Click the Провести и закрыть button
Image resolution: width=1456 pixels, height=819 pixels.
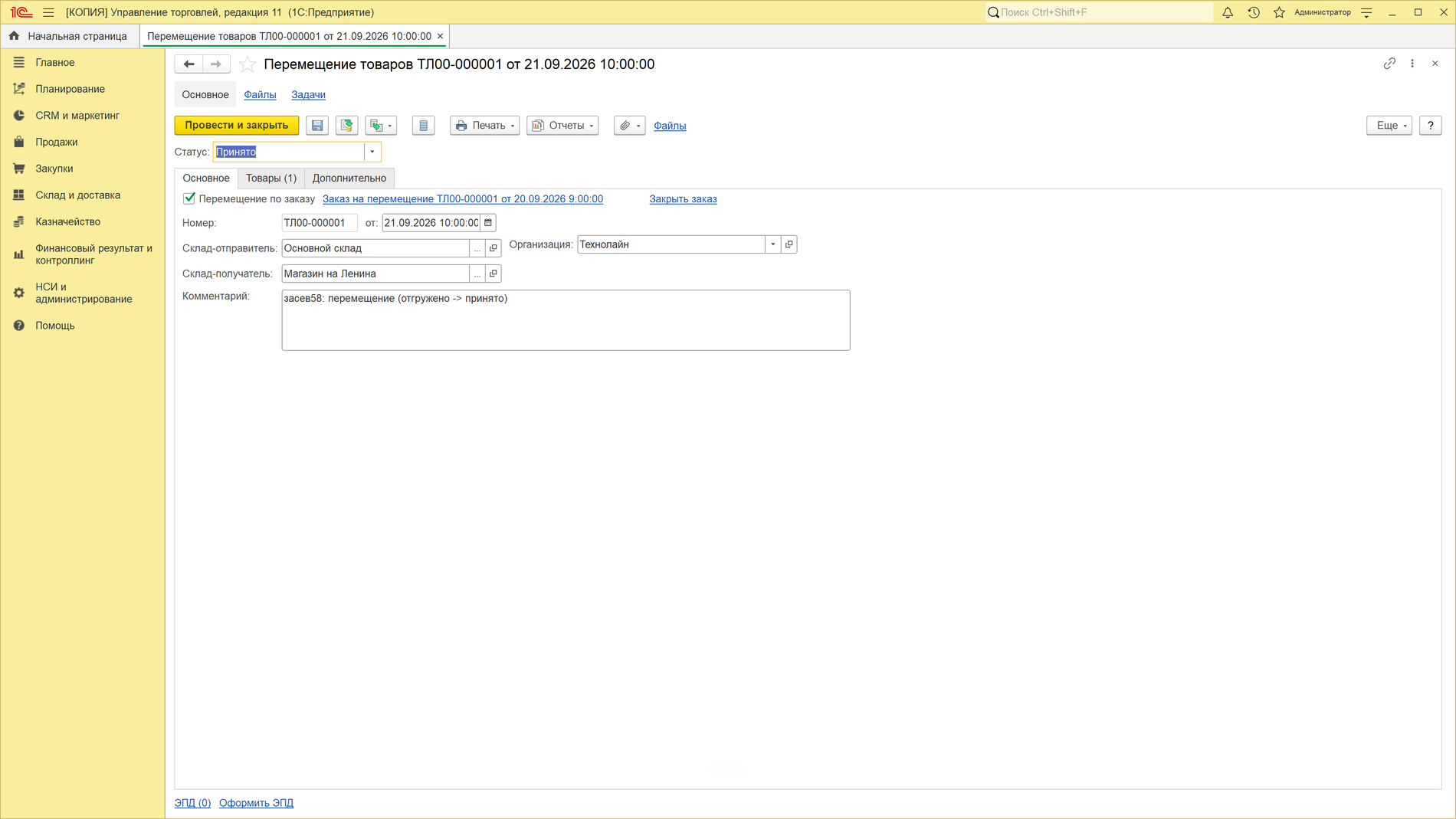pos(237,126)
